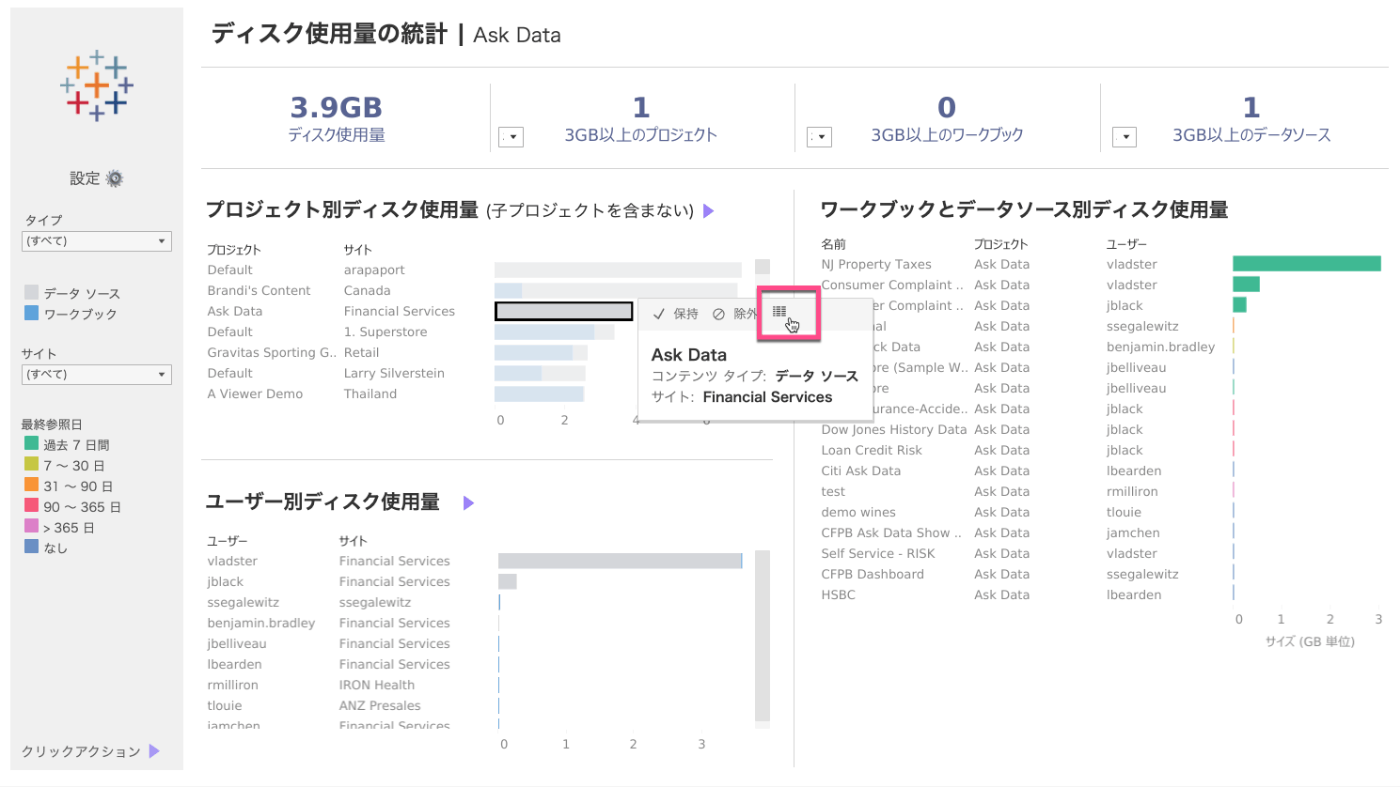Click the クリックアクション label
Screen dimensions: 1400x787
pos(81,751)
